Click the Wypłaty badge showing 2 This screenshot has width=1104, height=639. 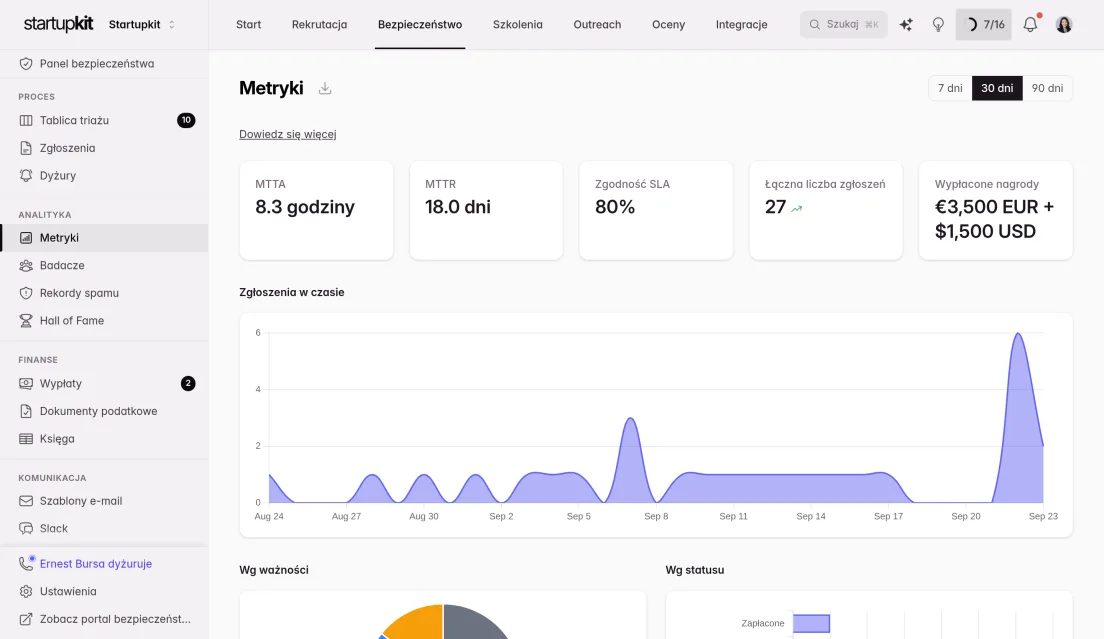pyautogui.click(x=188, y=384)
